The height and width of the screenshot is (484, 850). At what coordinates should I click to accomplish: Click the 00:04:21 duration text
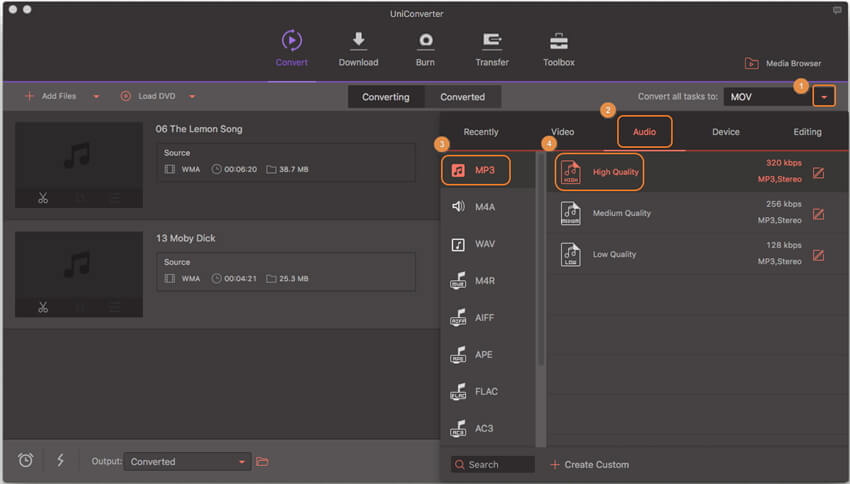click(241, 279)
